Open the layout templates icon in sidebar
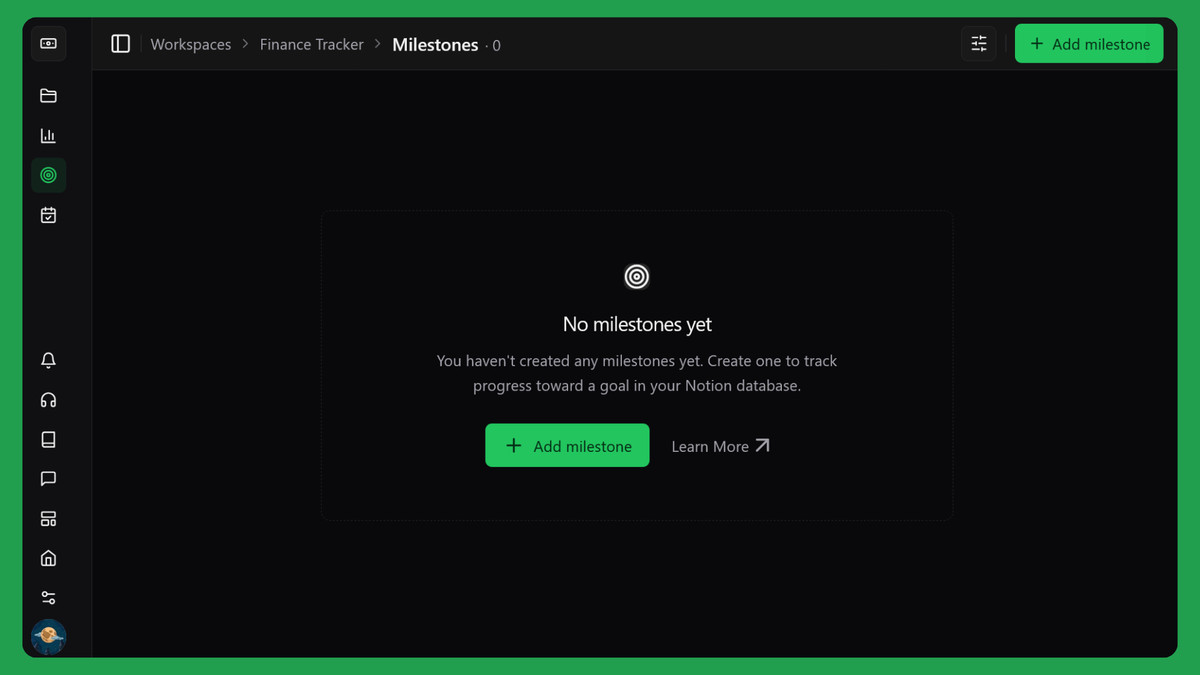This screenshot has width=1200, height=675. 48,518
